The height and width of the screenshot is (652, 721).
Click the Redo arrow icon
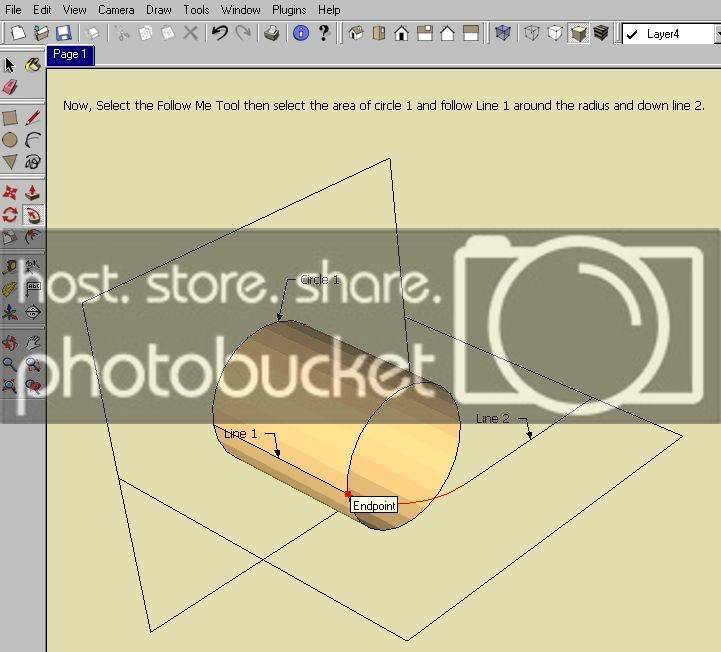(243, 33)
